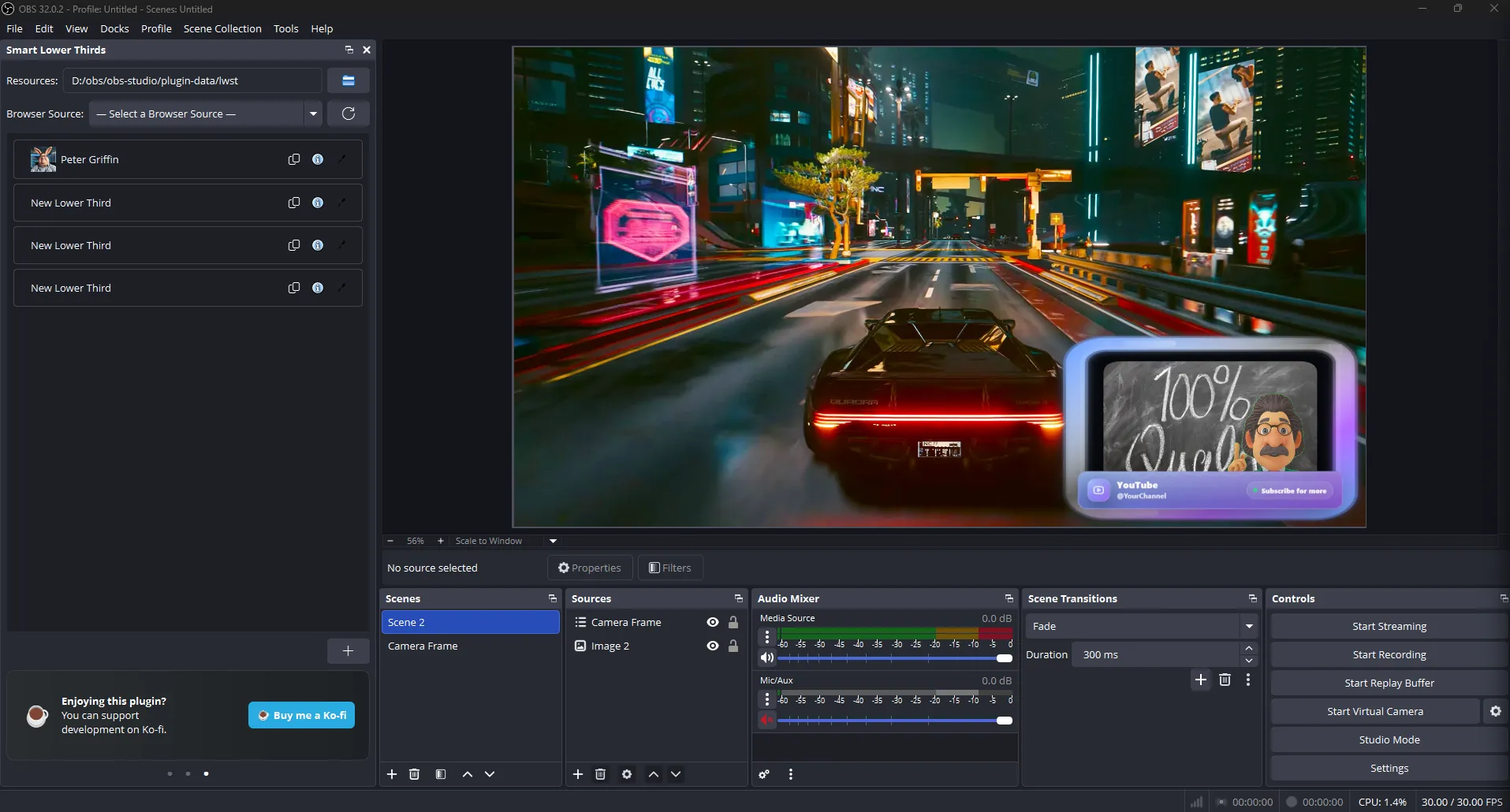Viewport: 1510px width, 812px height.
Task: Refresh the Browser Source list
Action: (x=348, y=114)
